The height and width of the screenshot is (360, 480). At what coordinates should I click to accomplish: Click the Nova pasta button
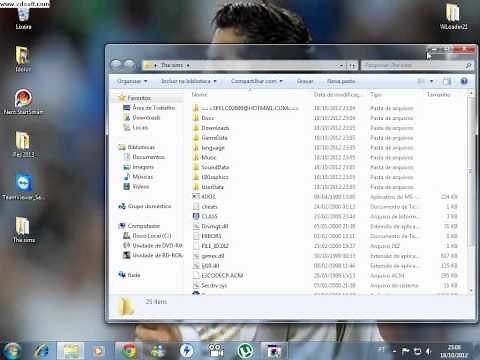341,81
